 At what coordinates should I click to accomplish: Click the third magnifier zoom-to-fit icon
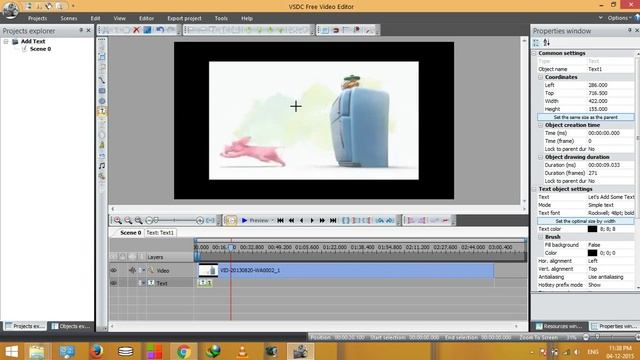pos(139,220)
